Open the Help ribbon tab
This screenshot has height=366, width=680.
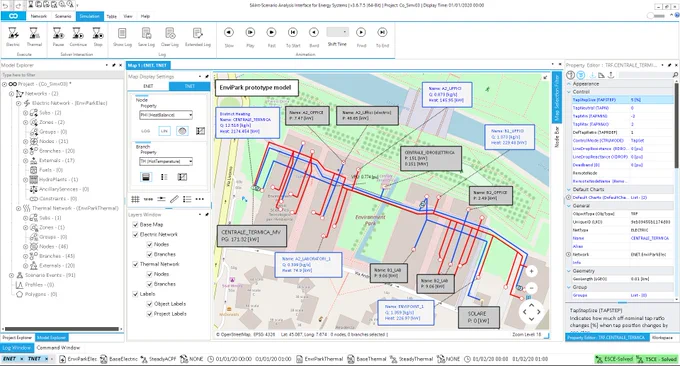(145, 16)
